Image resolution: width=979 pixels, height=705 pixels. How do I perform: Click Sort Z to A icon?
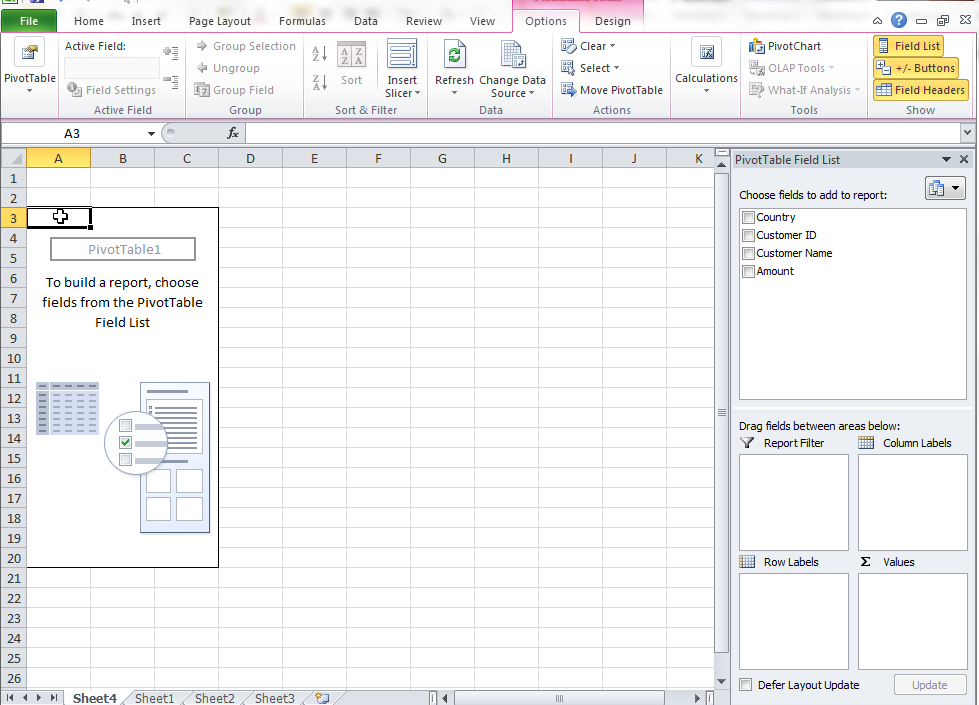pos(319,82)
